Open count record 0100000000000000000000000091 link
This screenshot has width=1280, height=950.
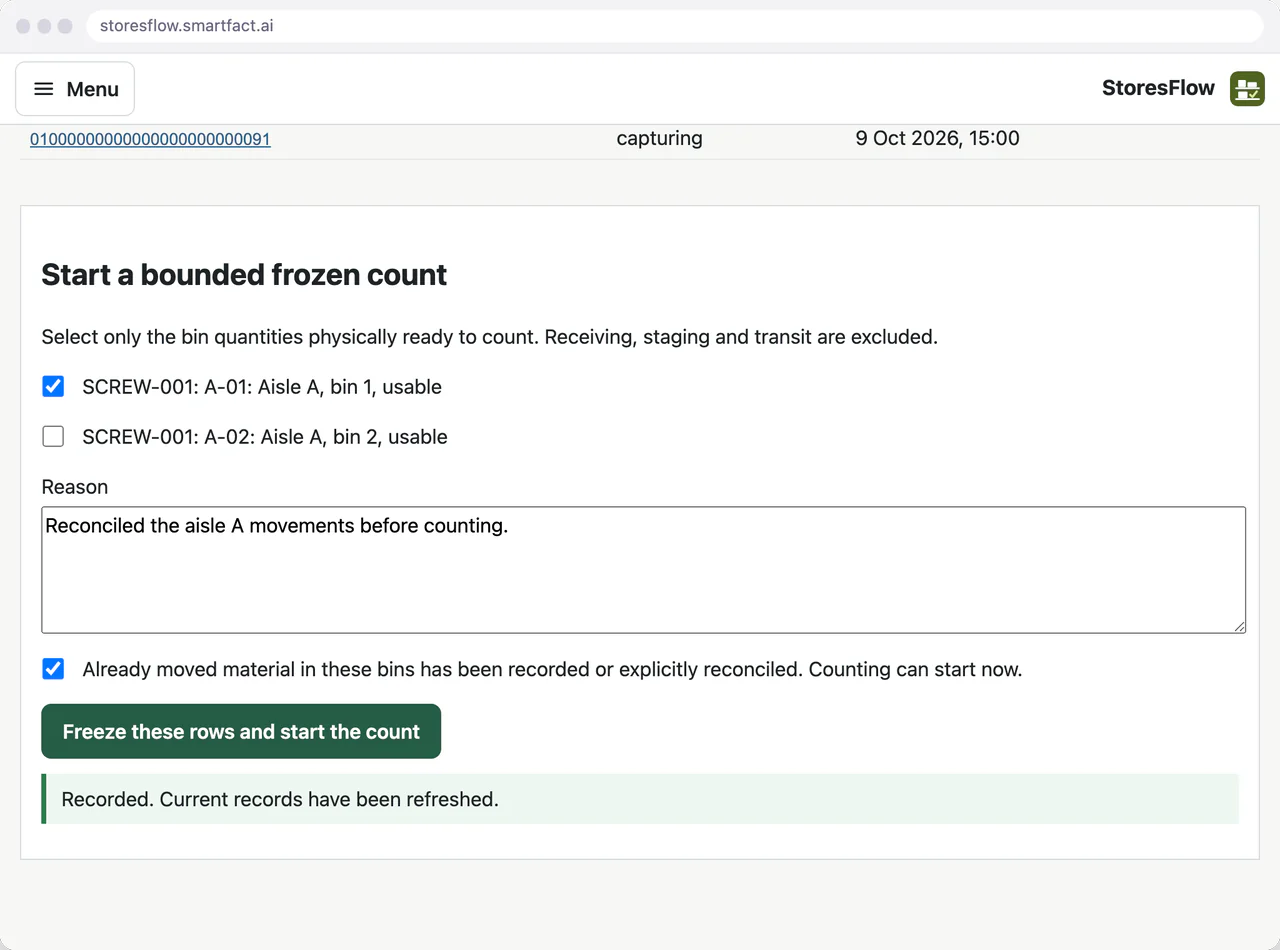150,139
